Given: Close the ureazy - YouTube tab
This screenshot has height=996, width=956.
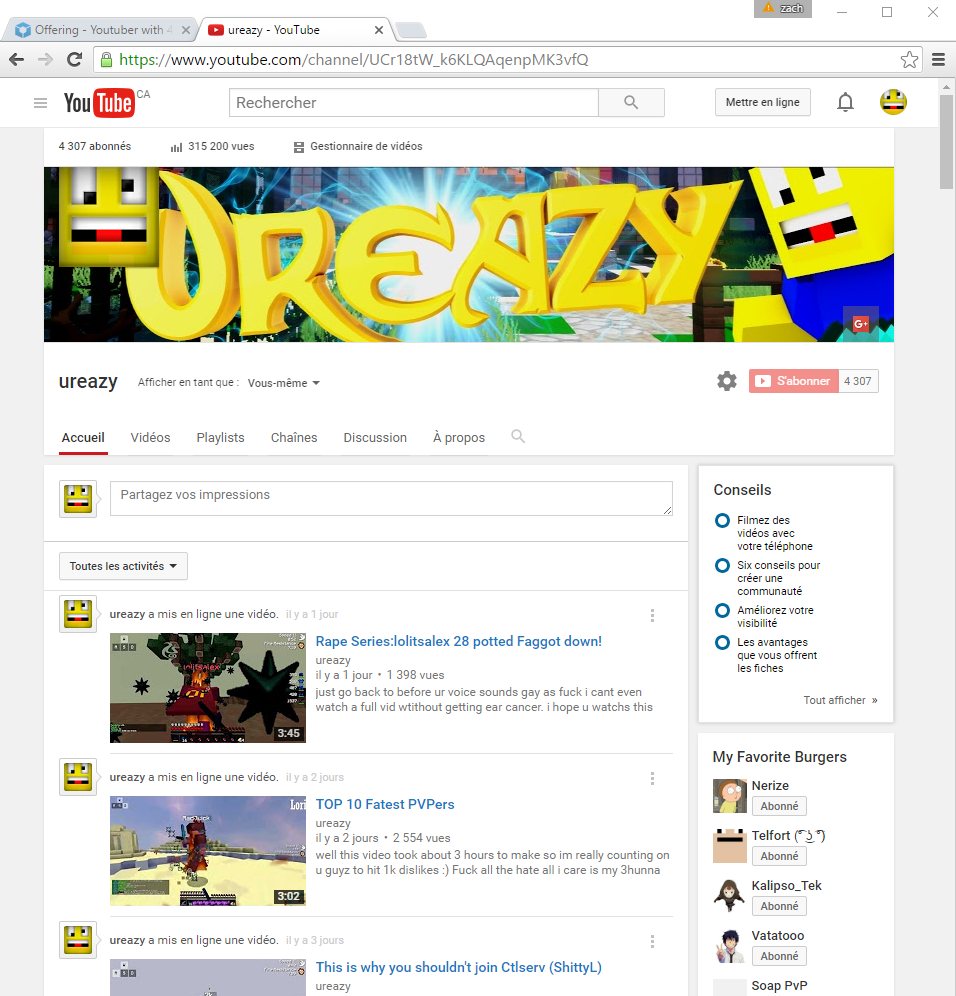Looking at the screenshot, I should tap(379, 30).
